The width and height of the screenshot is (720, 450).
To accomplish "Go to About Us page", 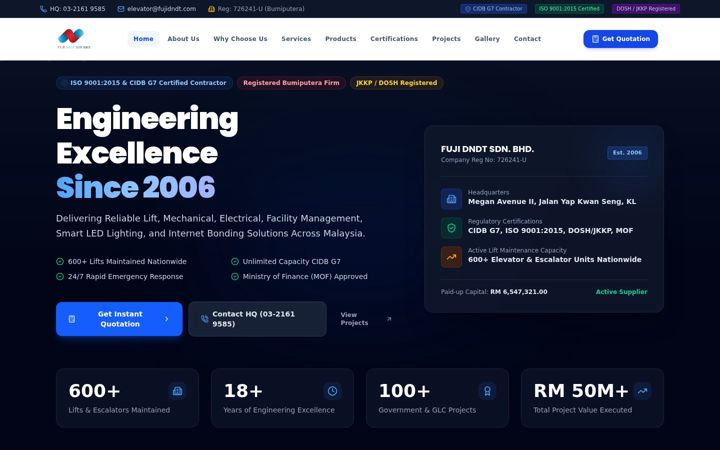I will [183, 39].
